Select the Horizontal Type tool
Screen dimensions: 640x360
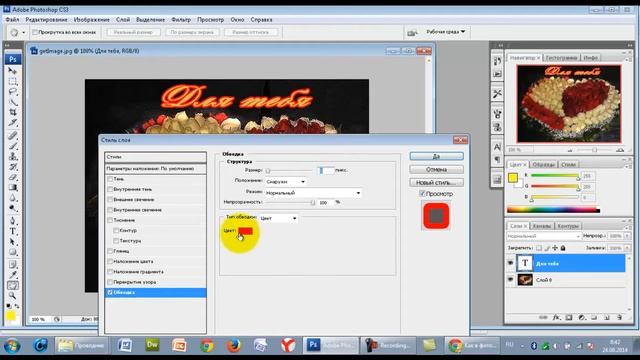click(x=12, y=231)
